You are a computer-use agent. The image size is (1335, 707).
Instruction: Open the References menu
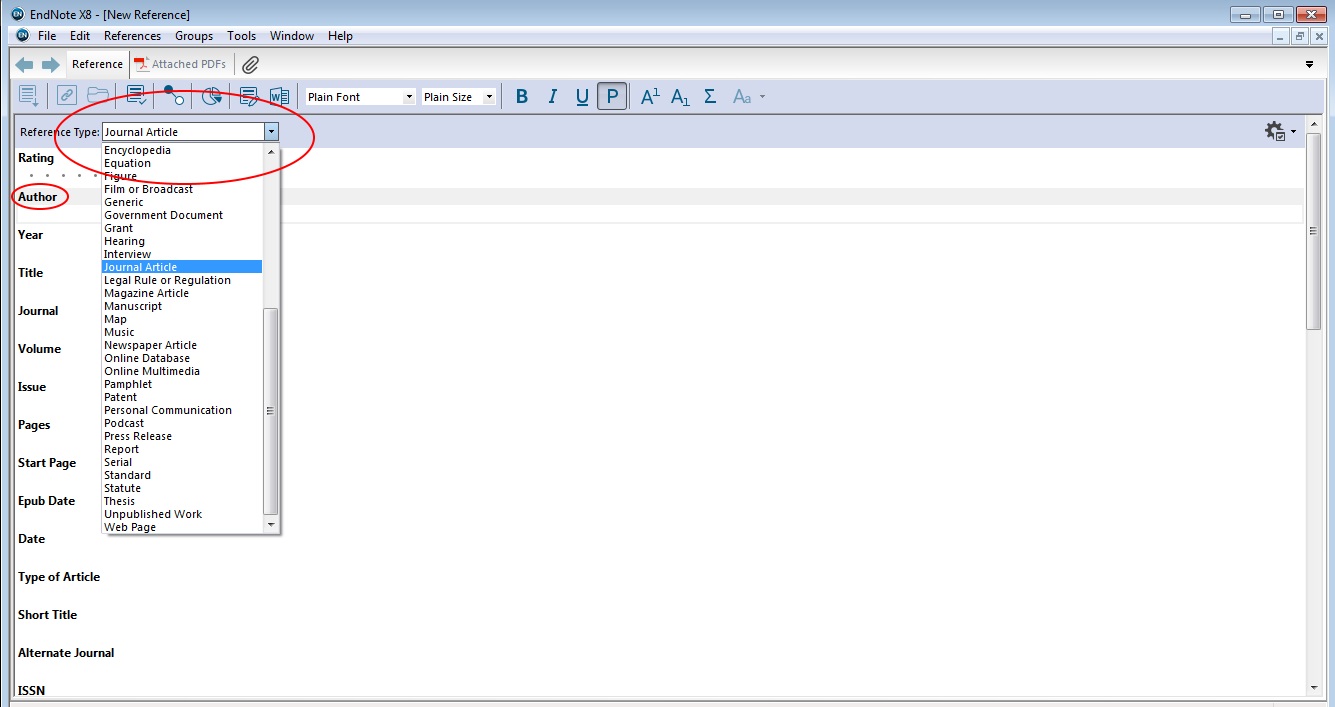pos(132,36)
